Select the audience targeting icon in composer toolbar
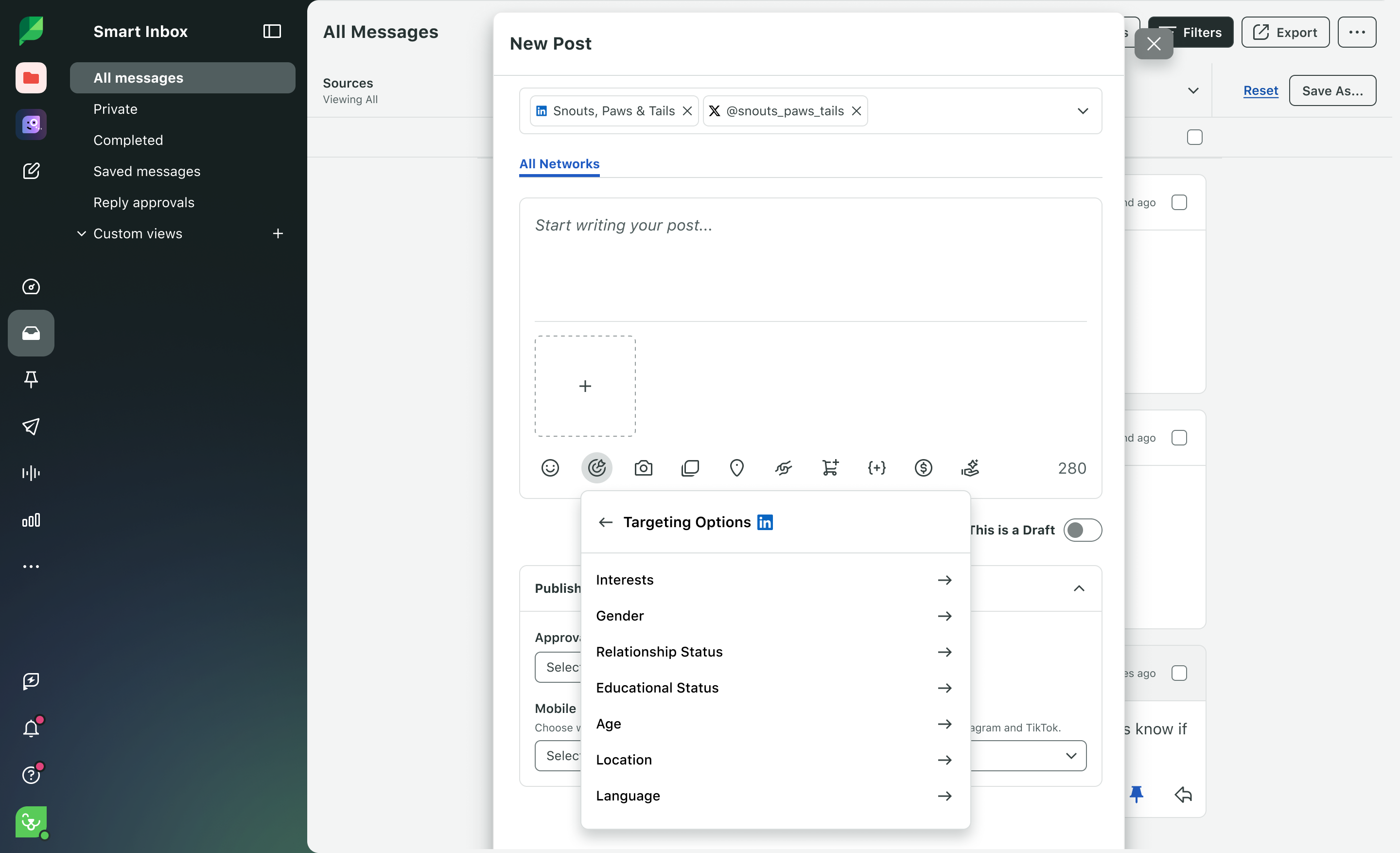Screen dimensions: 1400x853 coord(596,467)
